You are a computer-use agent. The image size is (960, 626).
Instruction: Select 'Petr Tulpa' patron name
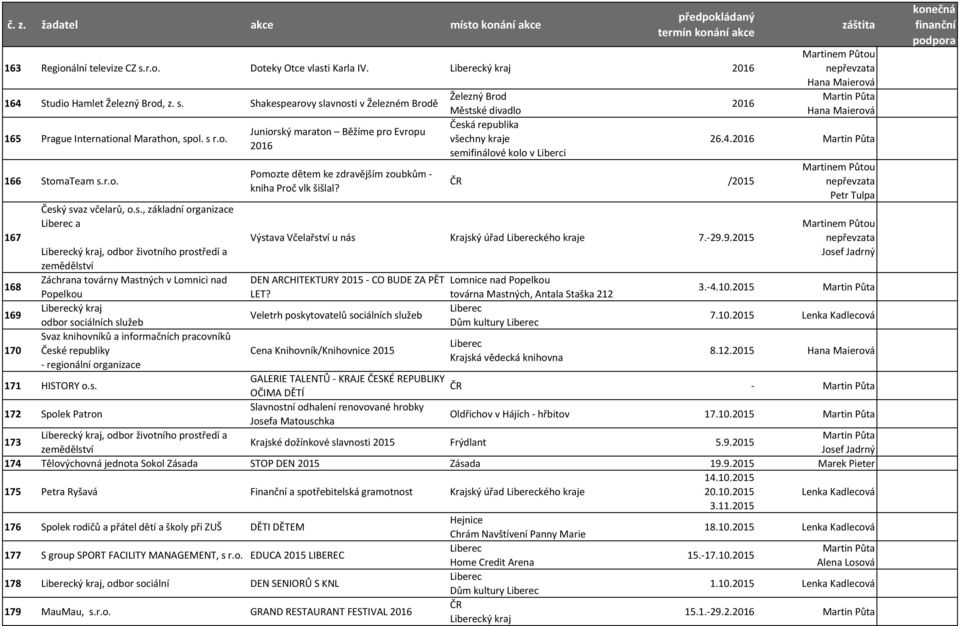852,195
